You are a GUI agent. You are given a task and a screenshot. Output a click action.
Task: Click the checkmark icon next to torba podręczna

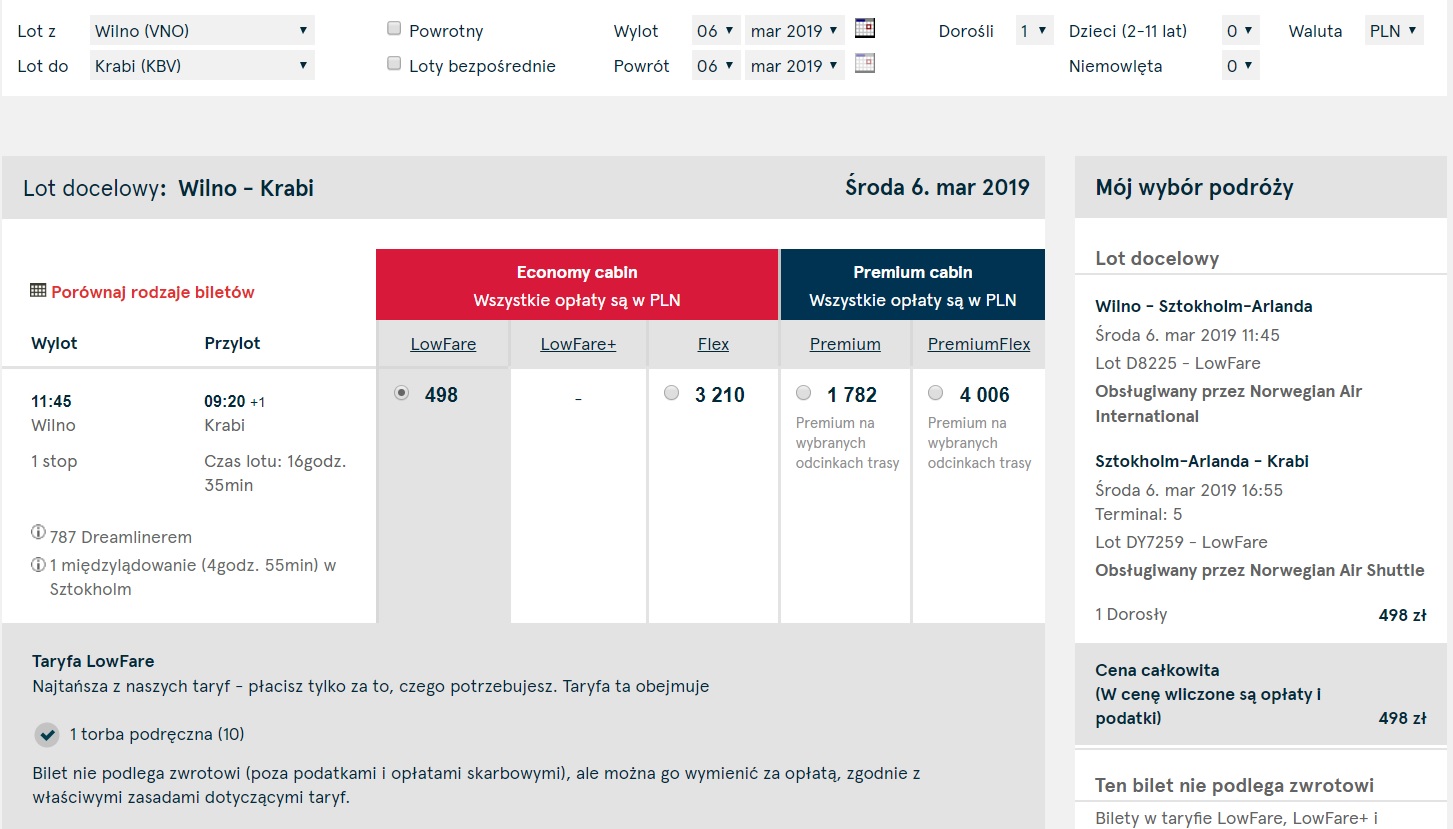click(x=47, y=735)
